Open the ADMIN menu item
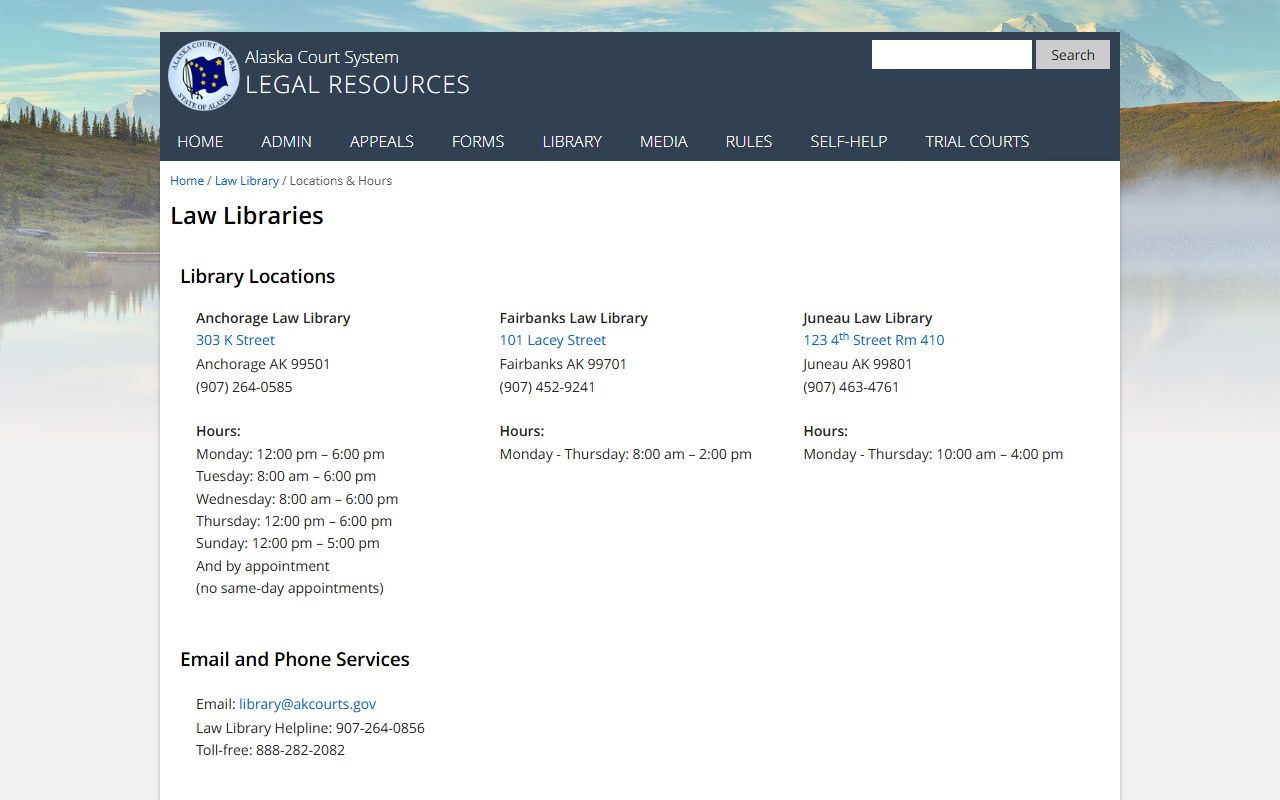Screen dimensions: 1280x800 (x=286, y=141)
